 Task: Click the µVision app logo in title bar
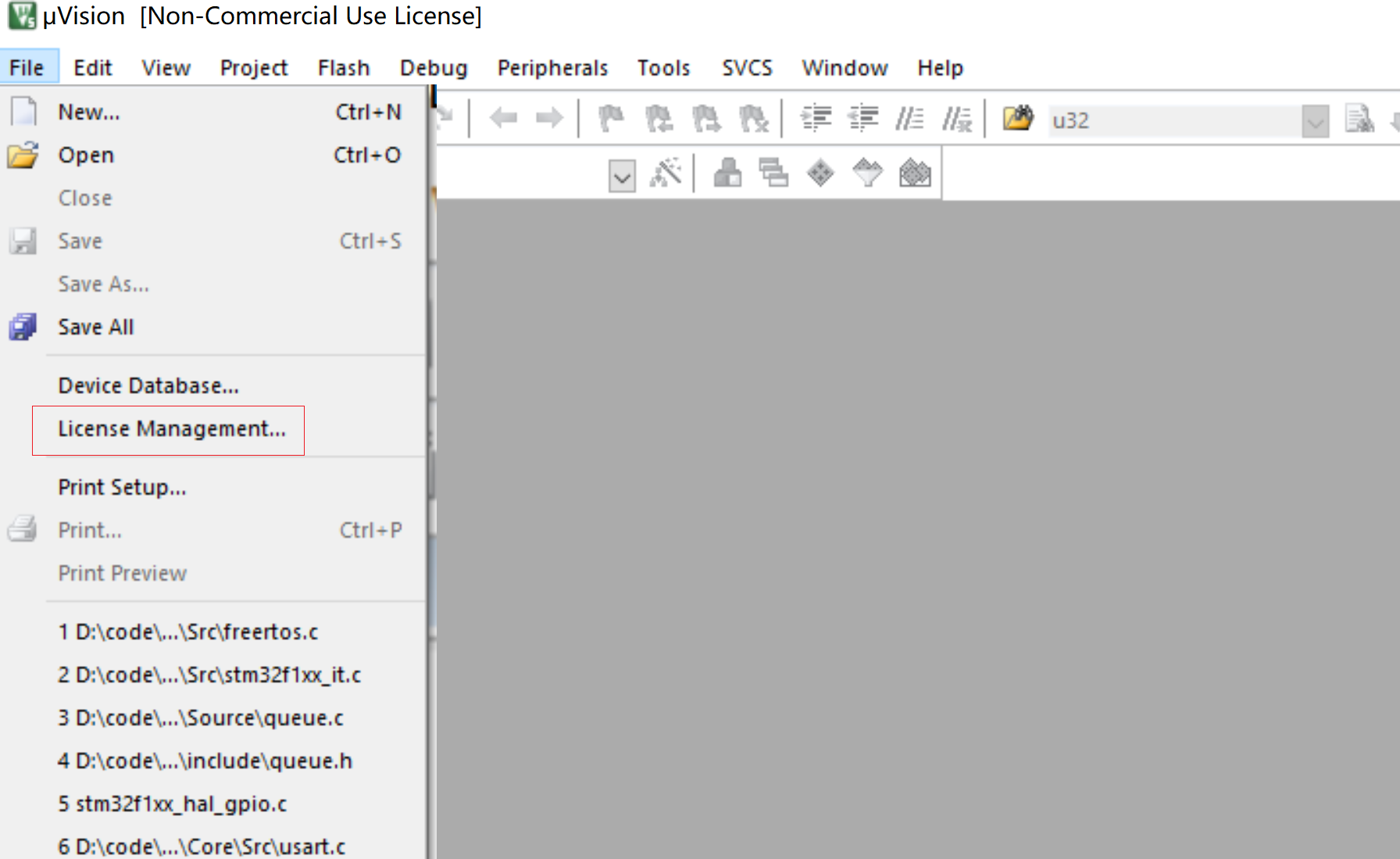point(22,15)
